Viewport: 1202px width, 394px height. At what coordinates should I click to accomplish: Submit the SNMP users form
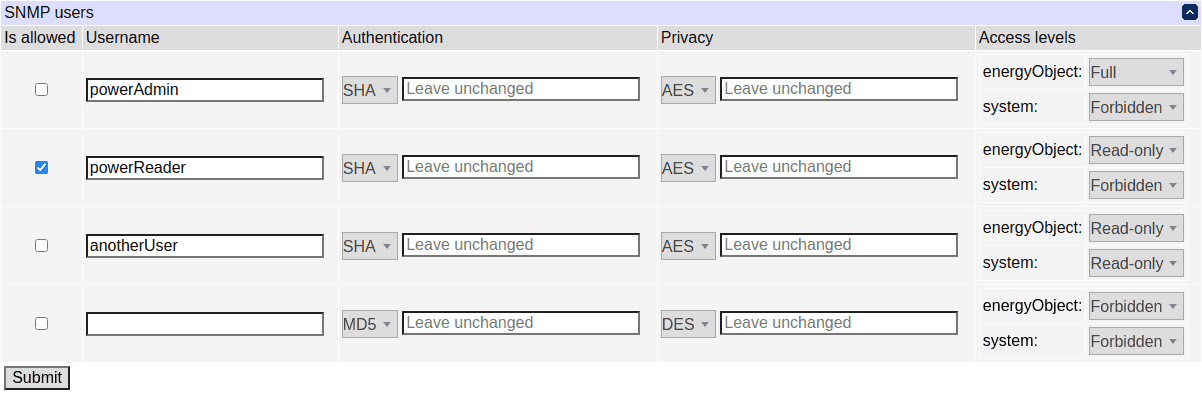point(37,378)
